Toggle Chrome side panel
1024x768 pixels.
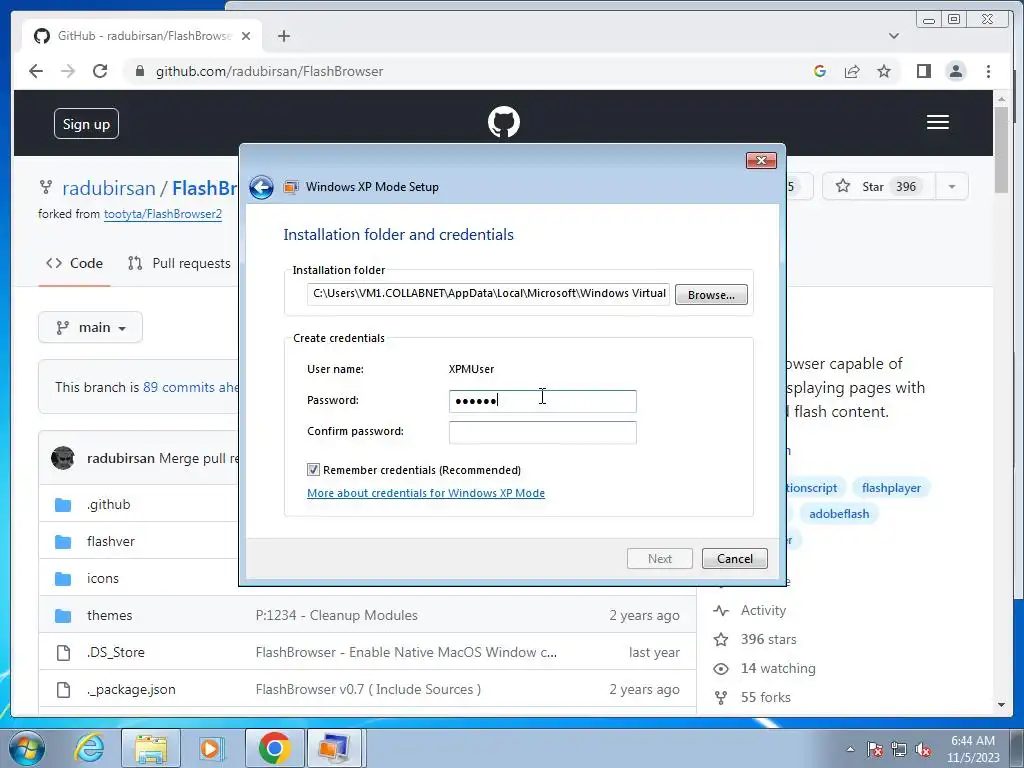923,71
